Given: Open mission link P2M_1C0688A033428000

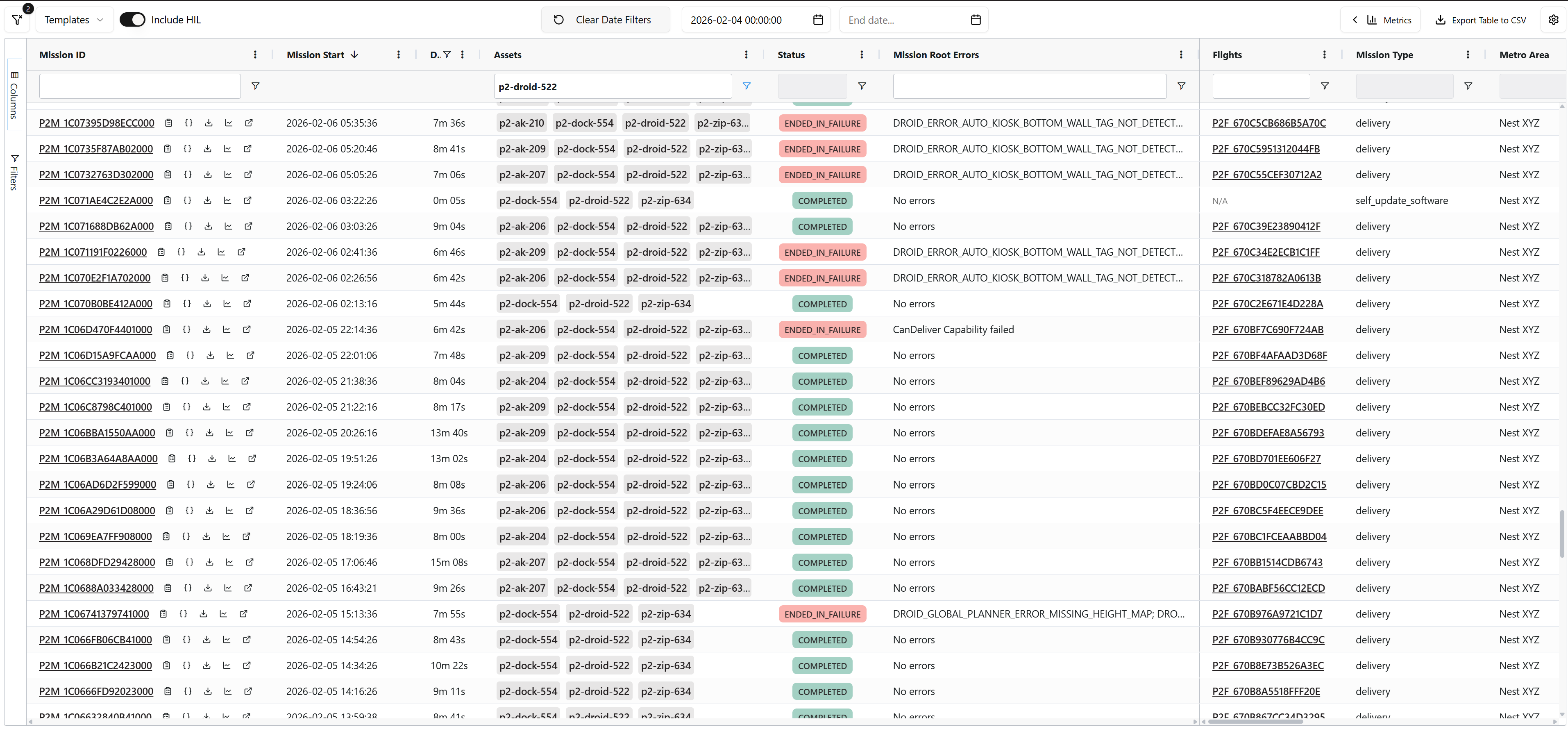Looking at the screenshot, I should click(x=96, y=588).
